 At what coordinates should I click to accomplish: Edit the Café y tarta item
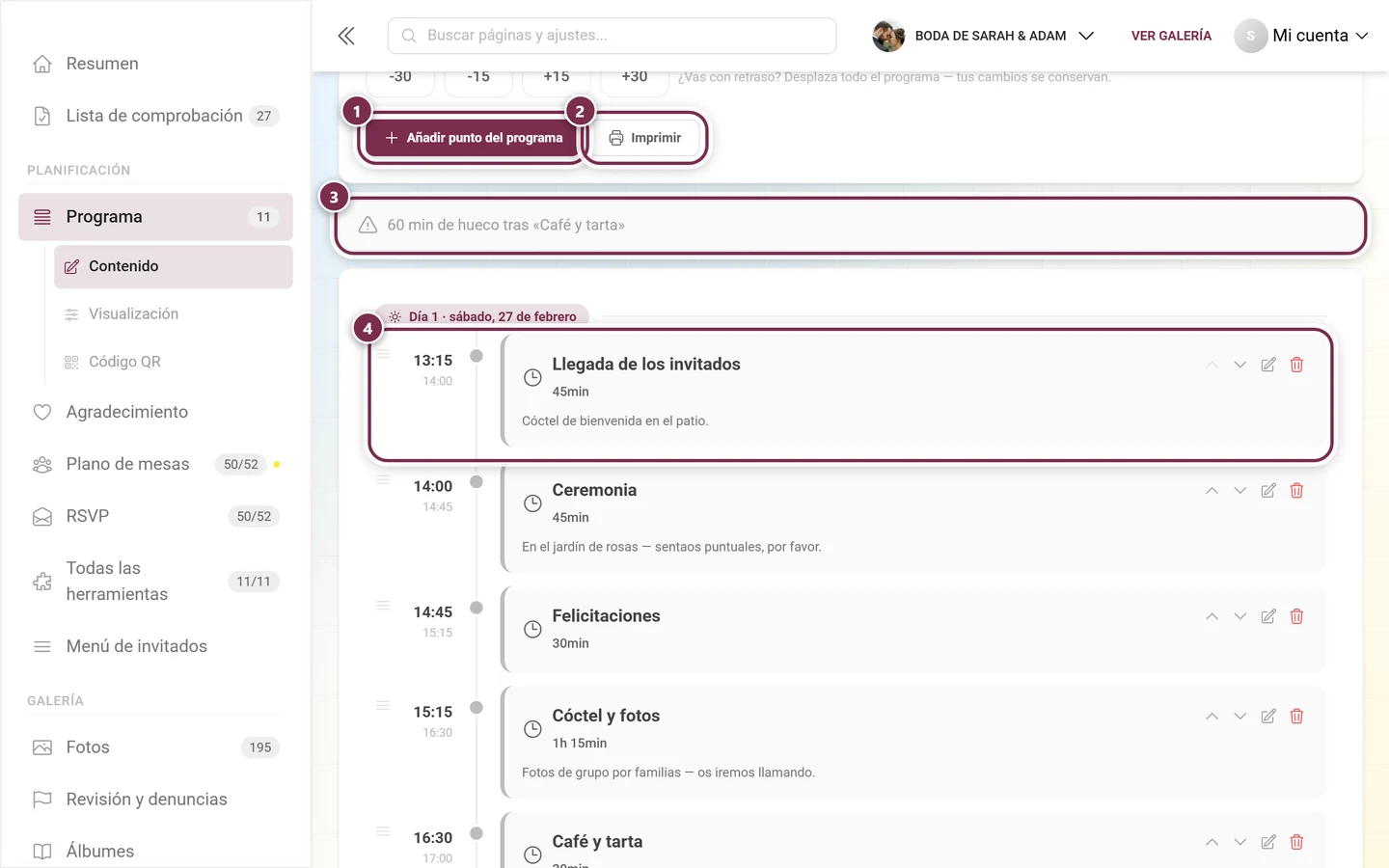pos(1268,842)
